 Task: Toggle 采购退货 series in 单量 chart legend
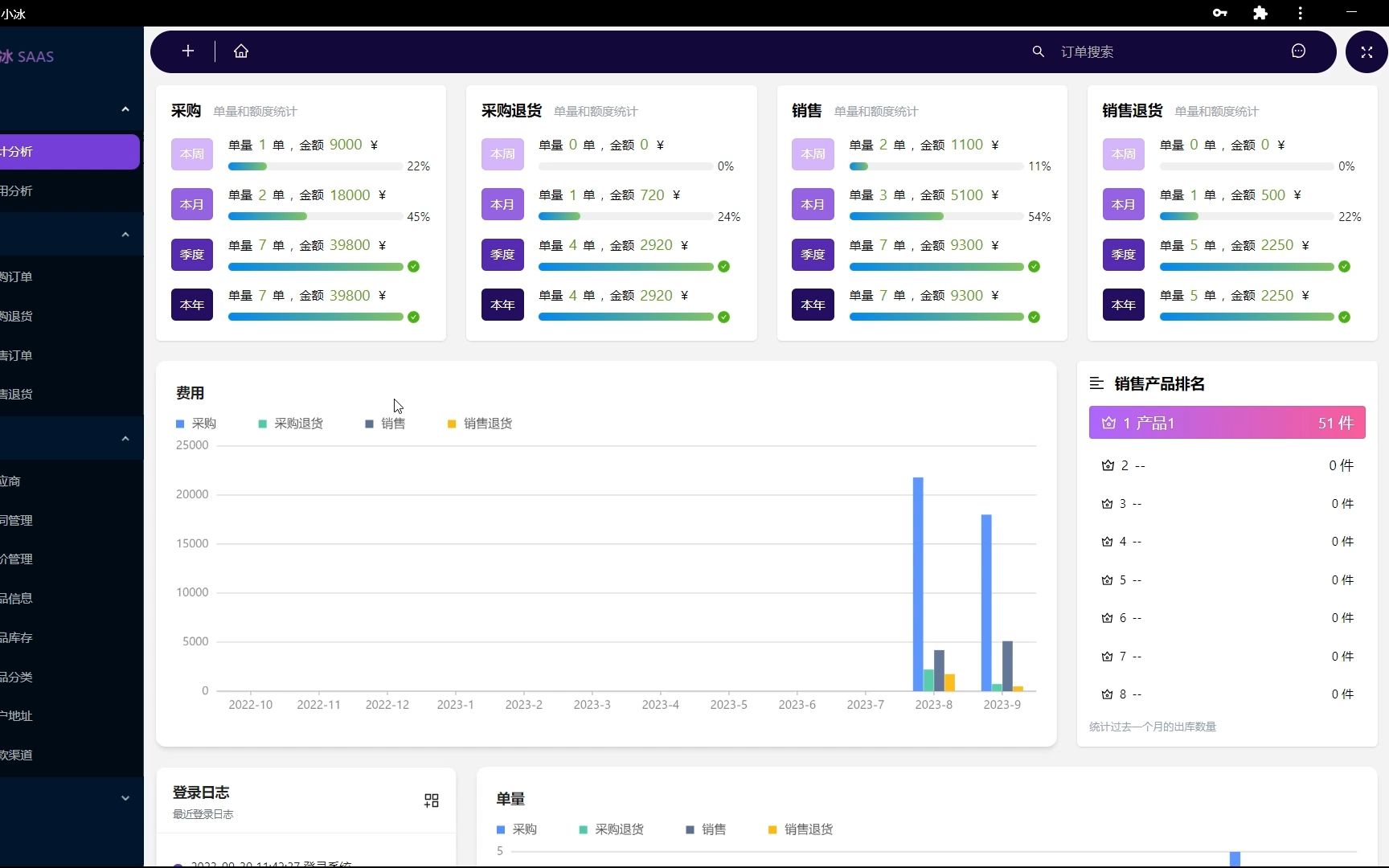pos(611,829)
